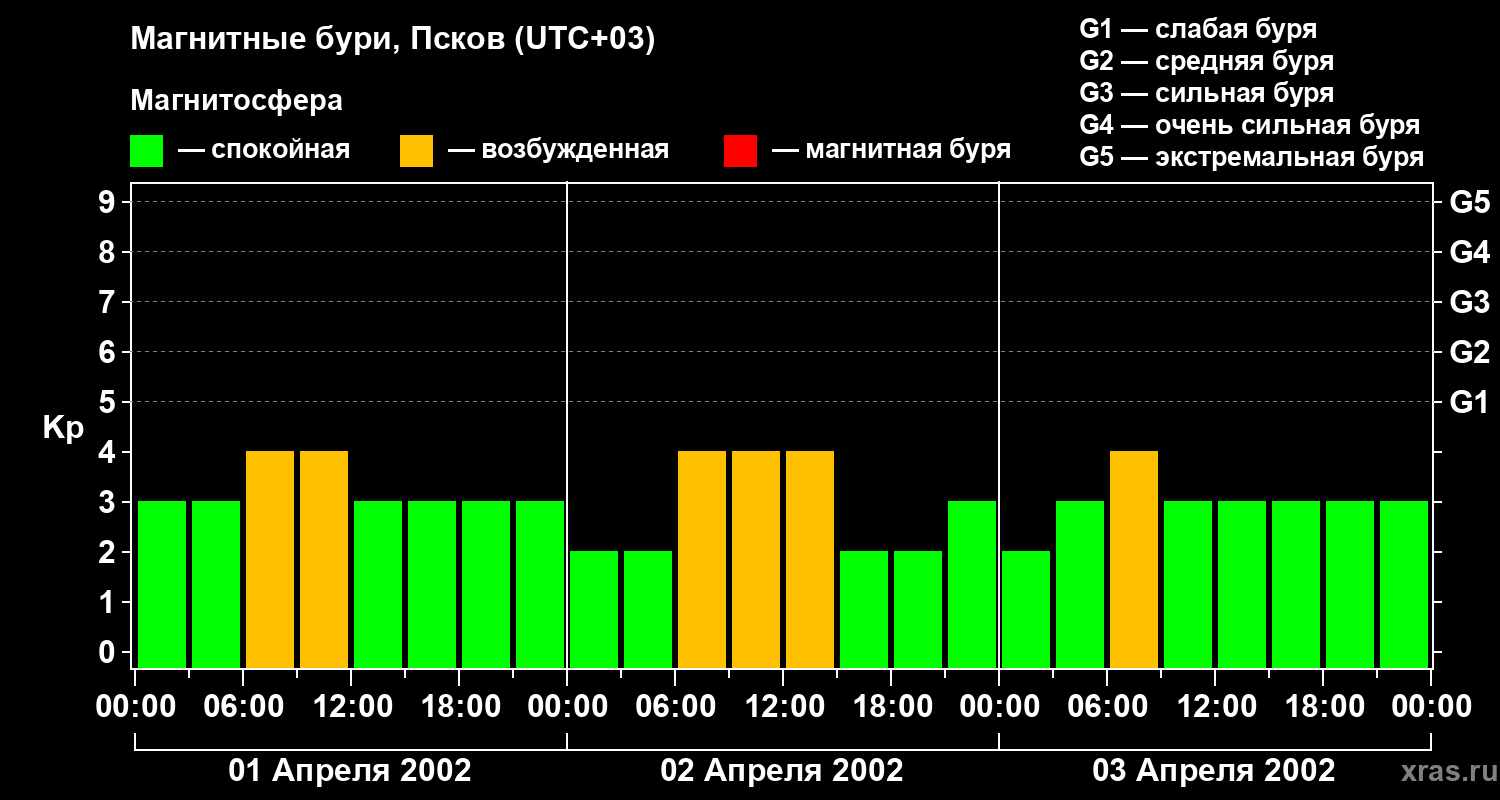Click the 12:00–15:00 orange bar on 02 Апреля
The height and width of the screenshot is (800, 1500).
pos(810,559)
